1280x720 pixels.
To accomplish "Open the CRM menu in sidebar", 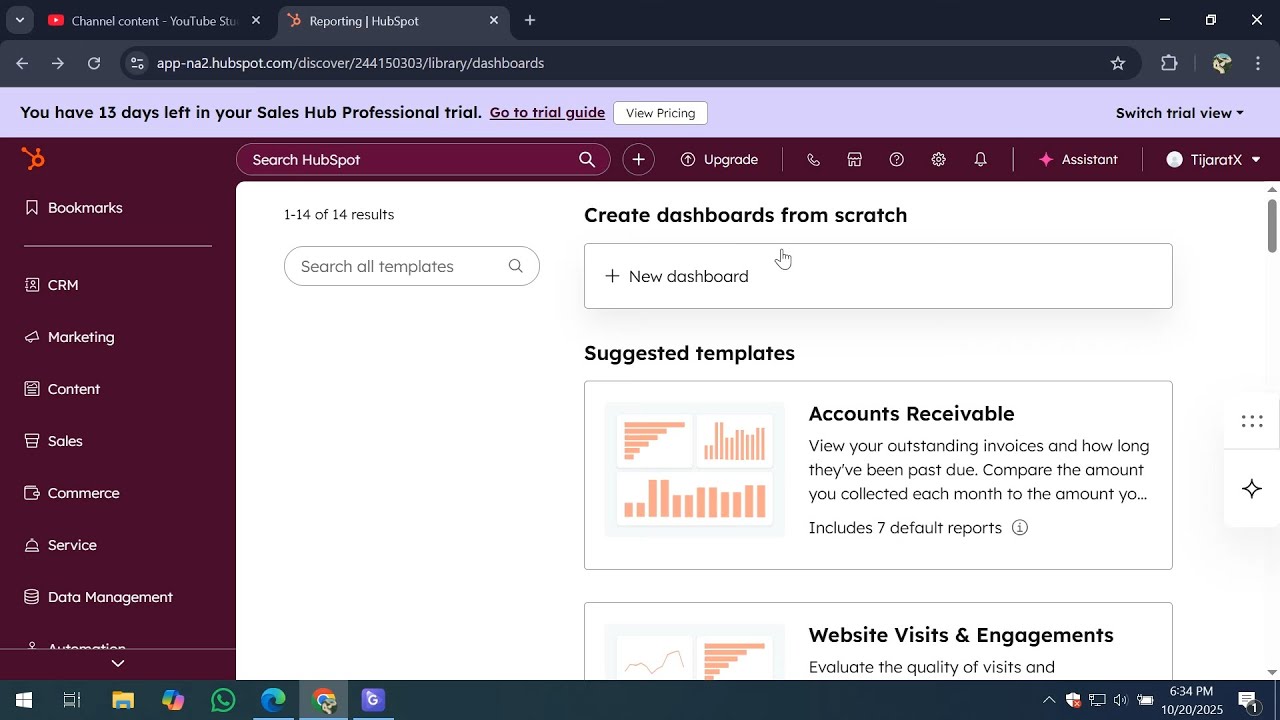I will coord(52,285).
